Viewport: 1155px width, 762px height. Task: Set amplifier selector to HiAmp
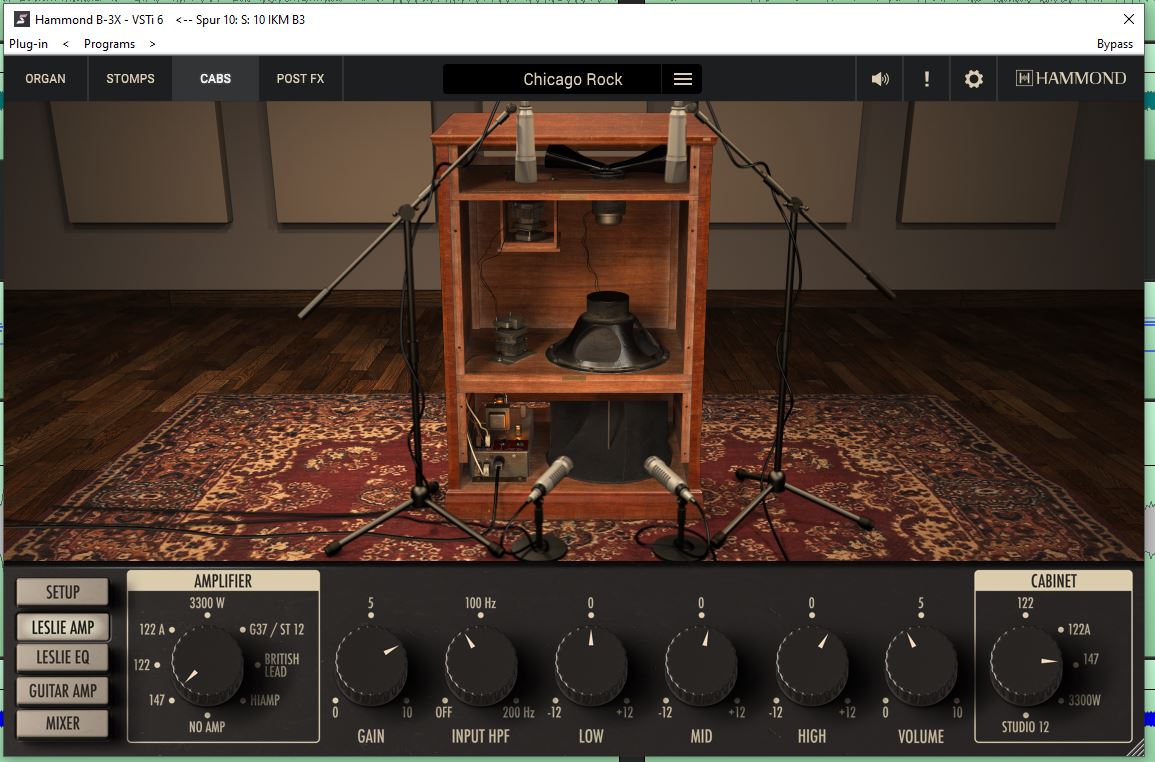pyautogui.click(x=264, y=700)
